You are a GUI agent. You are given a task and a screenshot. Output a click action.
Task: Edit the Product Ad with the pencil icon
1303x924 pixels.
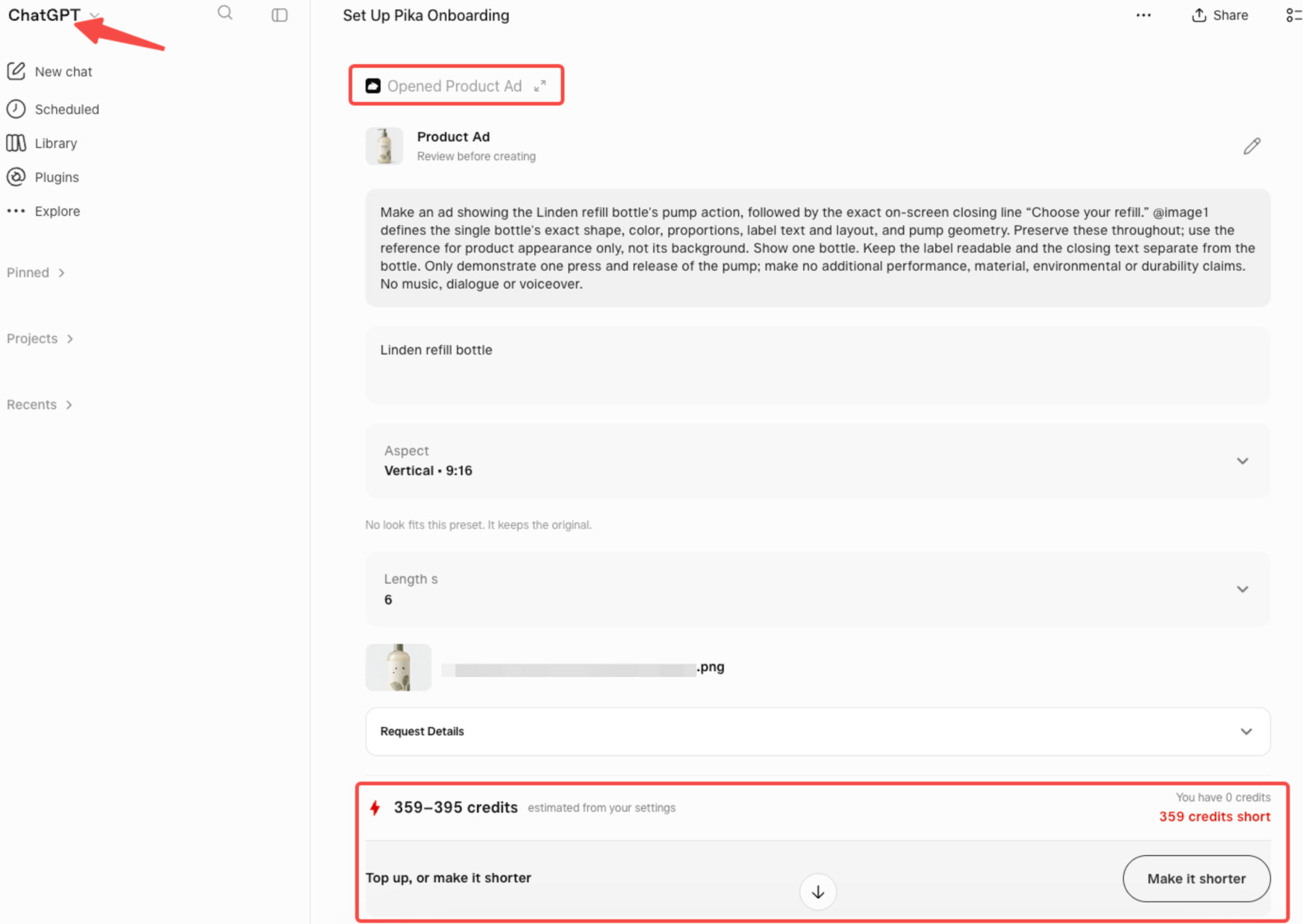pos(1252,146)
